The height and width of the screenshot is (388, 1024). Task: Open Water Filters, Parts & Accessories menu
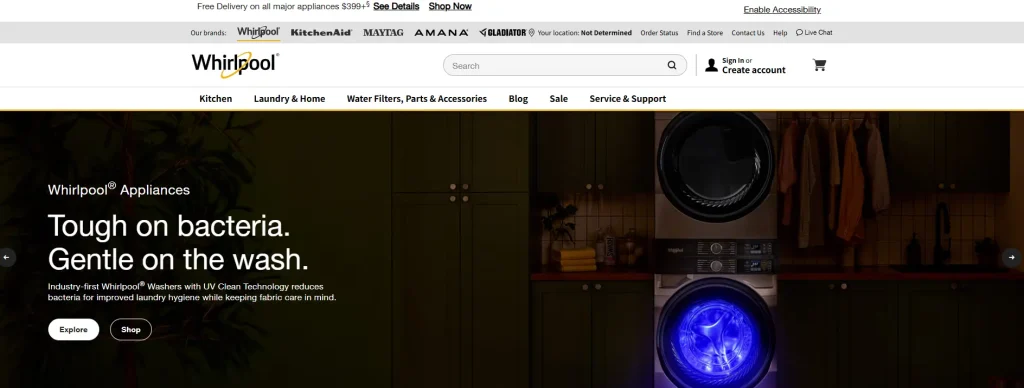[417, 99]
